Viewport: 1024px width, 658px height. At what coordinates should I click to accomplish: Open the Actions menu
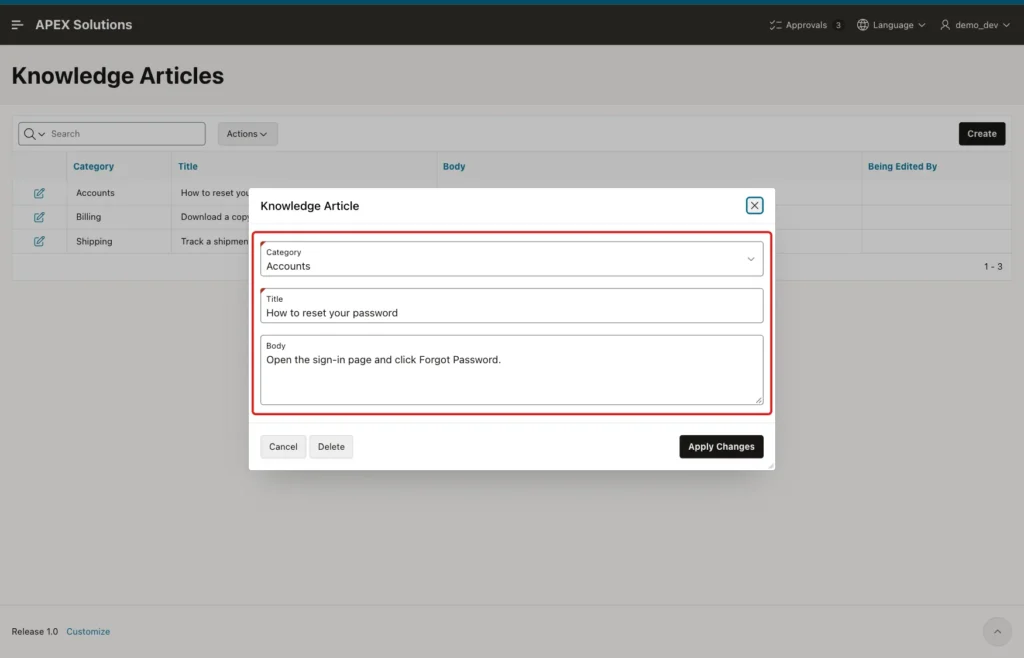point(247,134)
